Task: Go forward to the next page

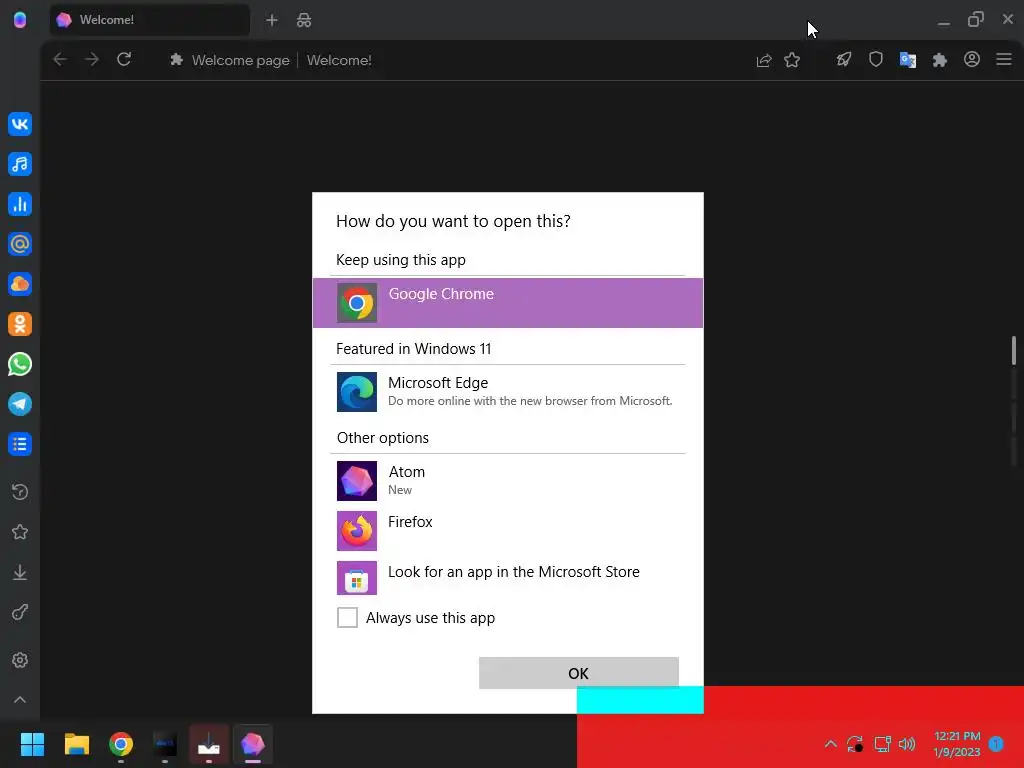Action: coord(92,59)
